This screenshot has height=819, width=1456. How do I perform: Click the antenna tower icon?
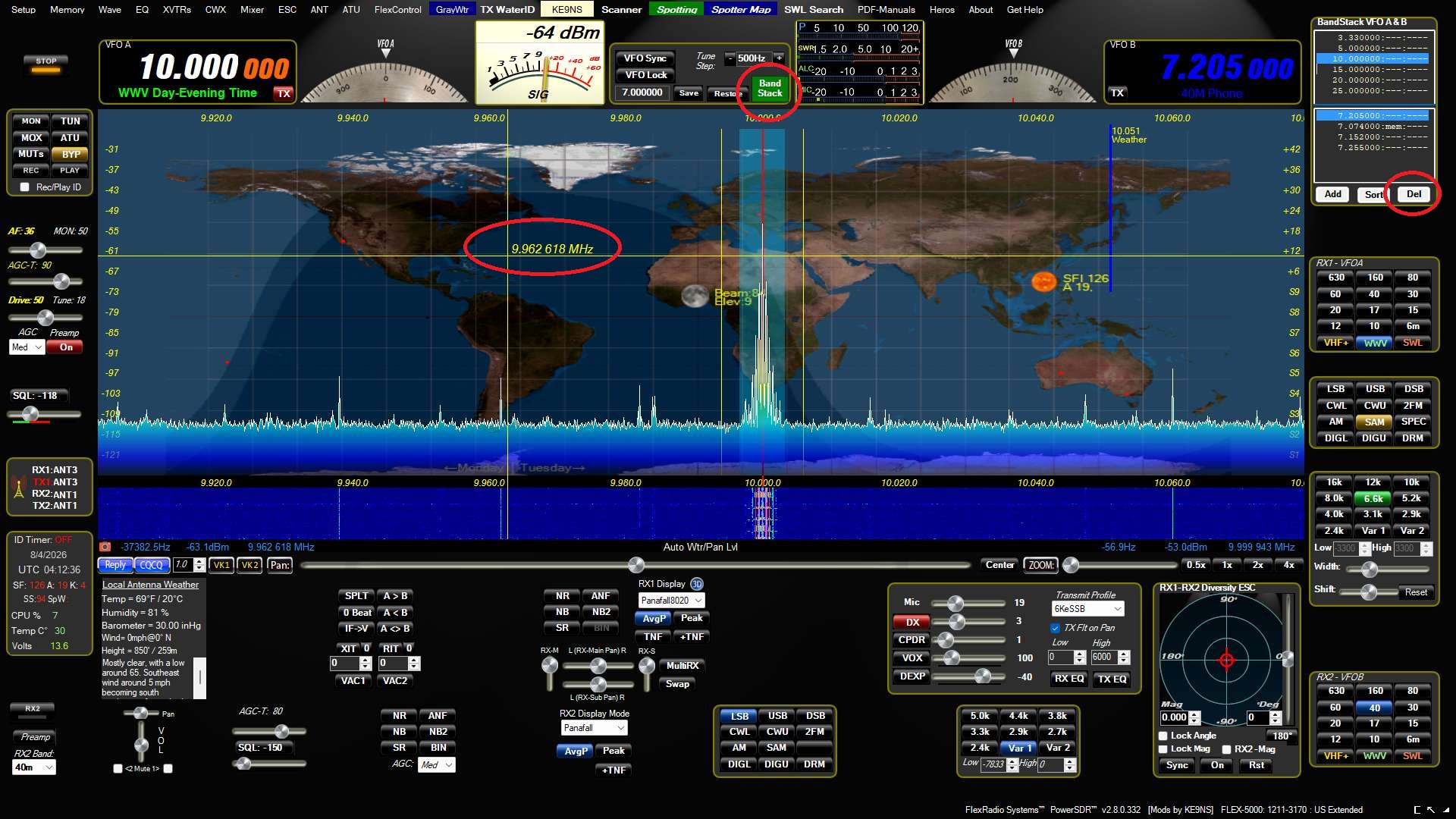19,488
